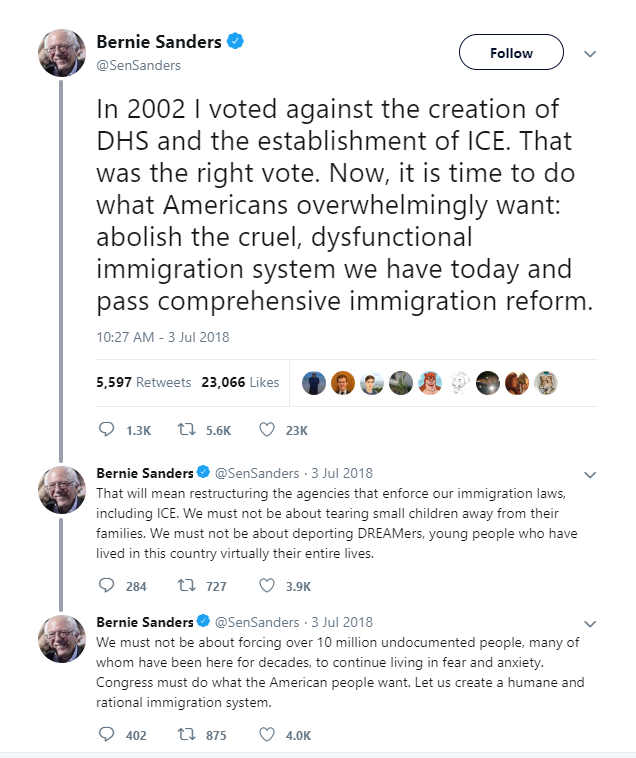636x758 pixels.
Task: View the 23,066 Likes list
Action: [x=240, y=382]
